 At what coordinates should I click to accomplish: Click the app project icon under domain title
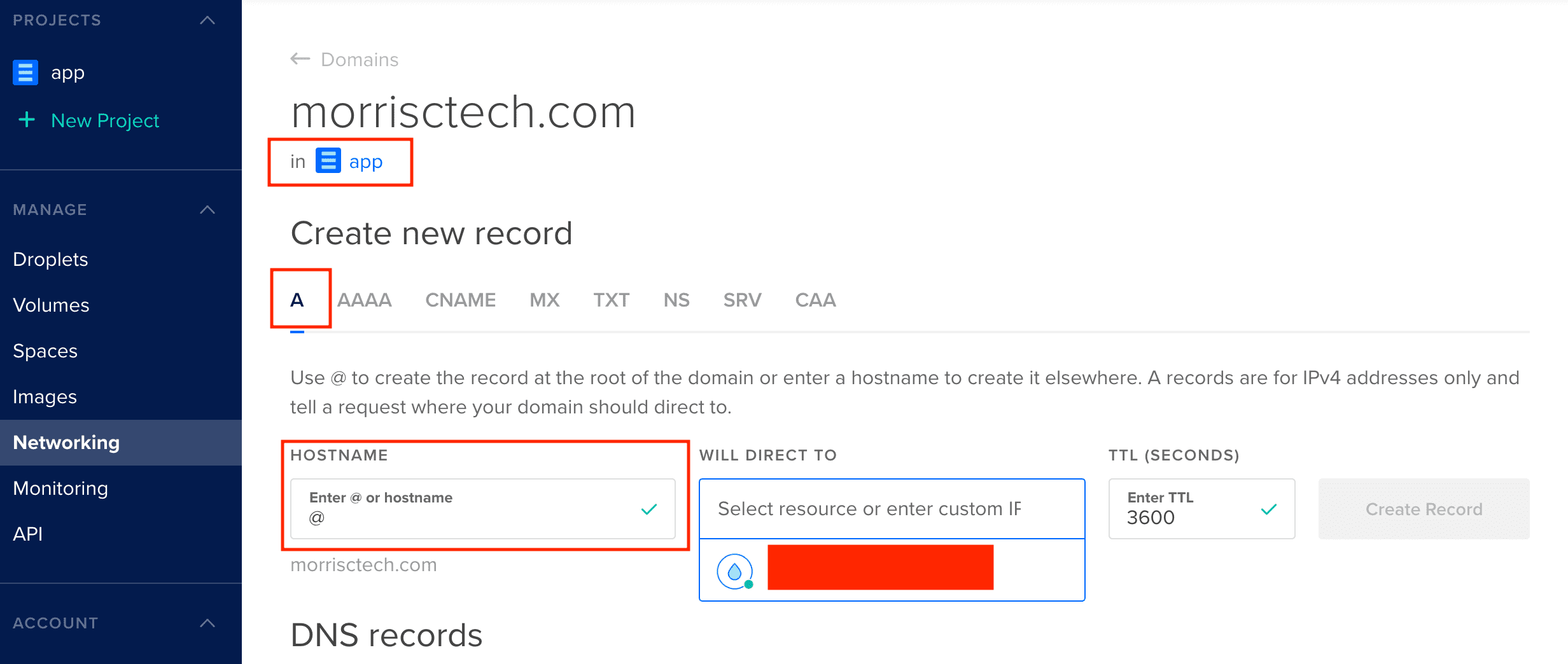pyautogui.click(x=328, y=161)
